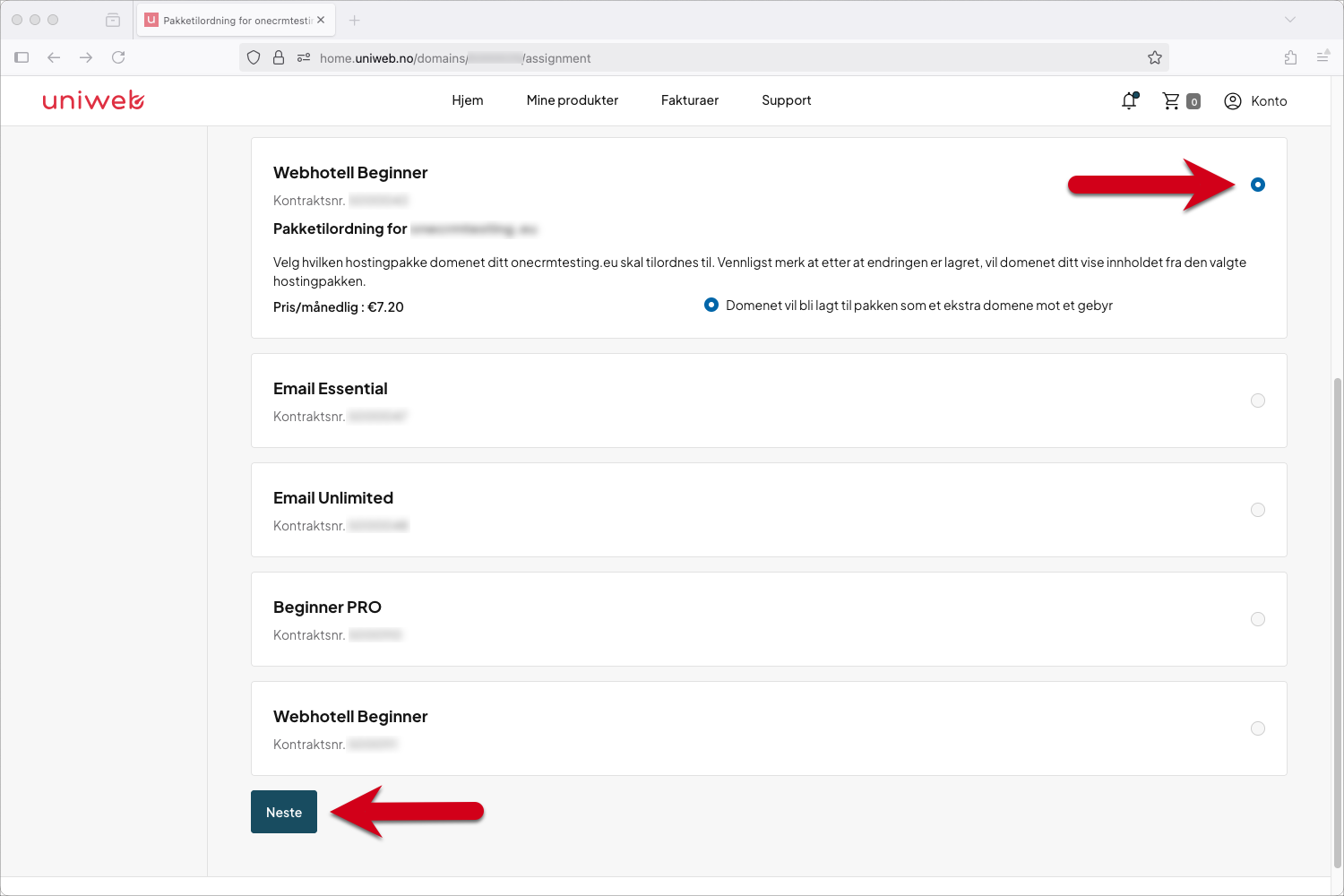1344x896 pixels.
Task: Go to Fakturaer page
Action: pos(690,100)
